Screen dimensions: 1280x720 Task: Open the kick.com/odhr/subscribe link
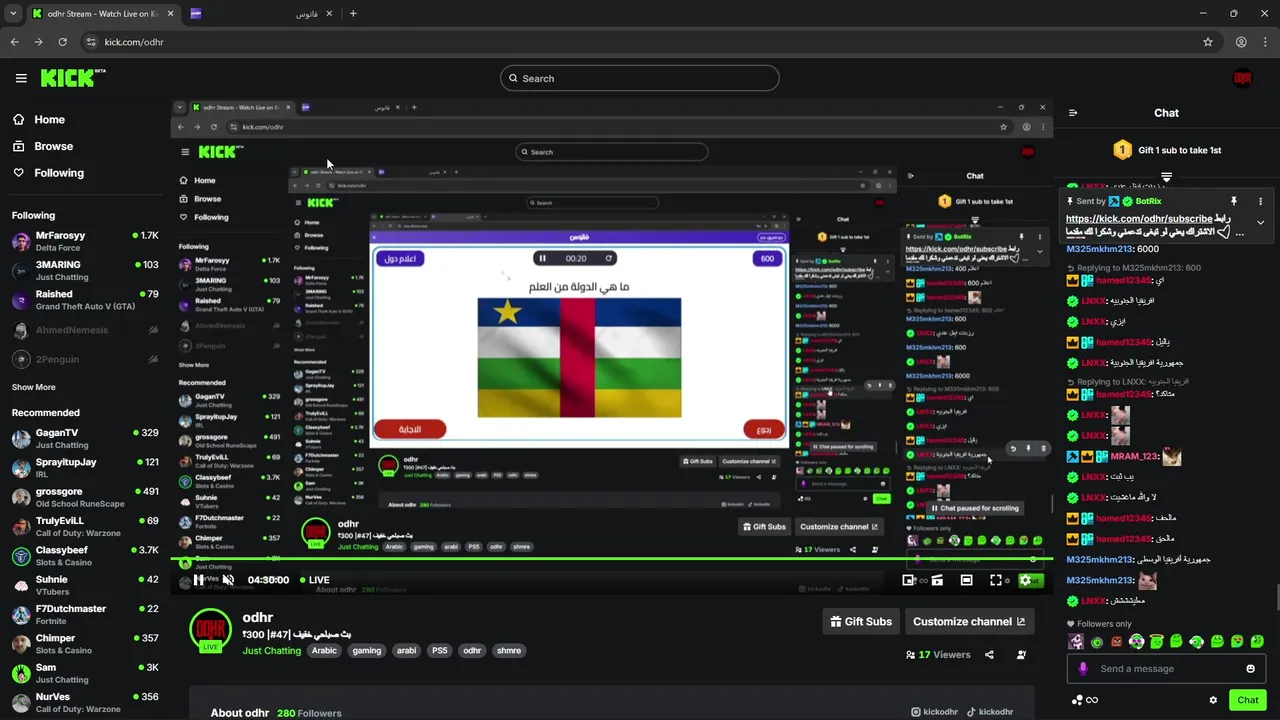tap(1139, 219)
